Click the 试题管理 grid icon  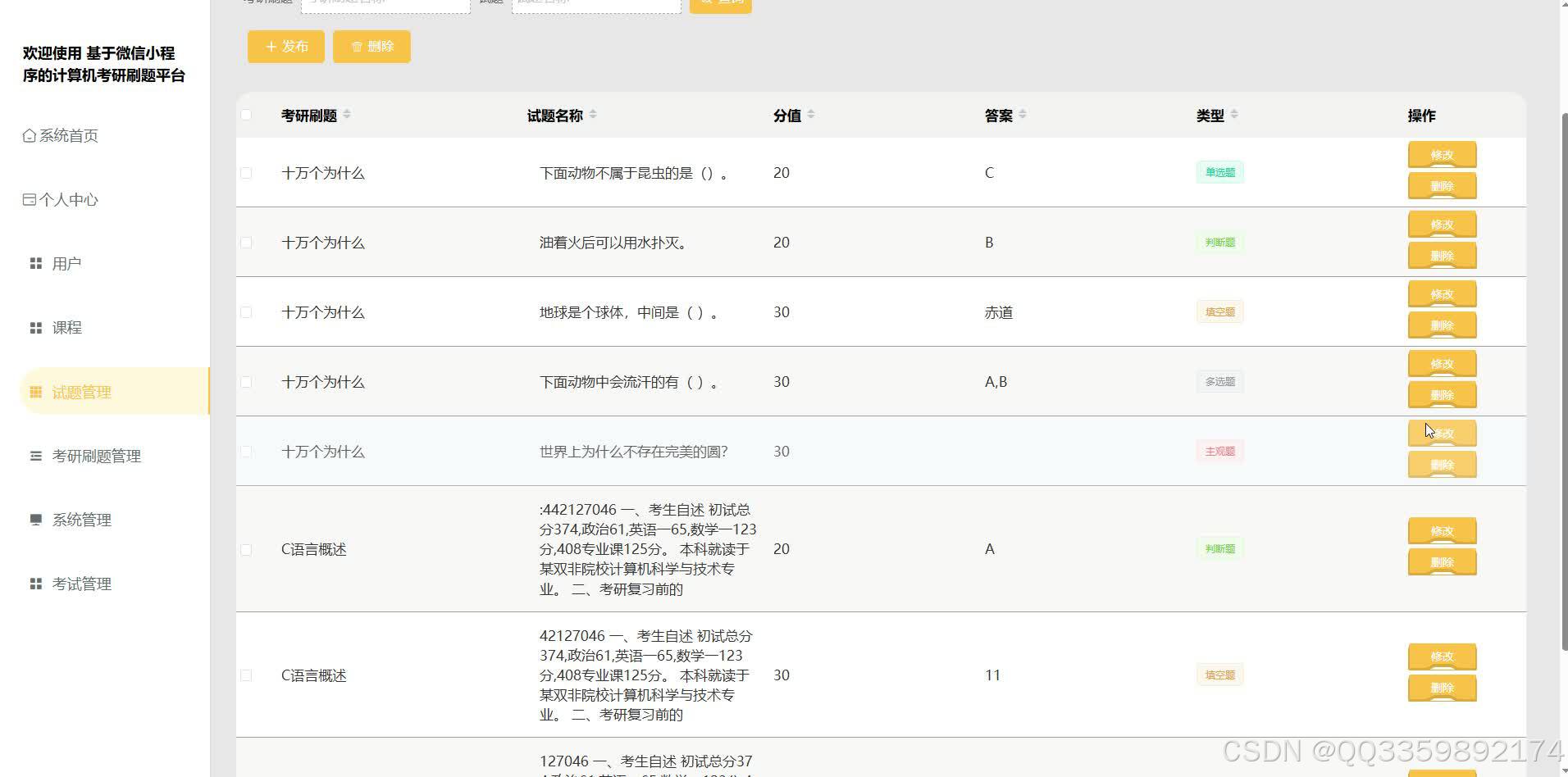coord(36,392)
